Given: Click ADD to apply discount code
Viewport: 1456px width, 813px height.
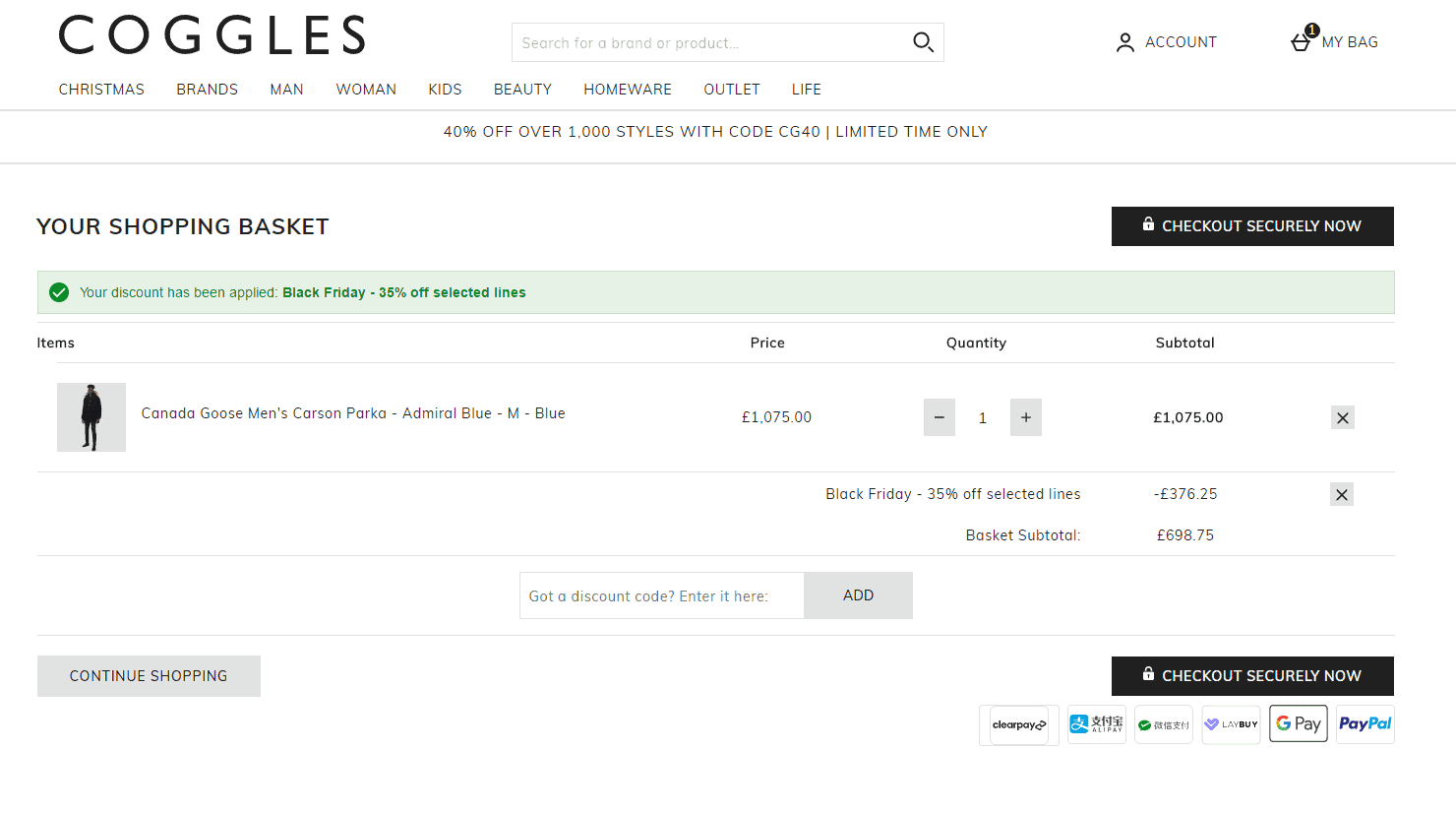Looking at the screenshot, I should (x=858, y=595).
